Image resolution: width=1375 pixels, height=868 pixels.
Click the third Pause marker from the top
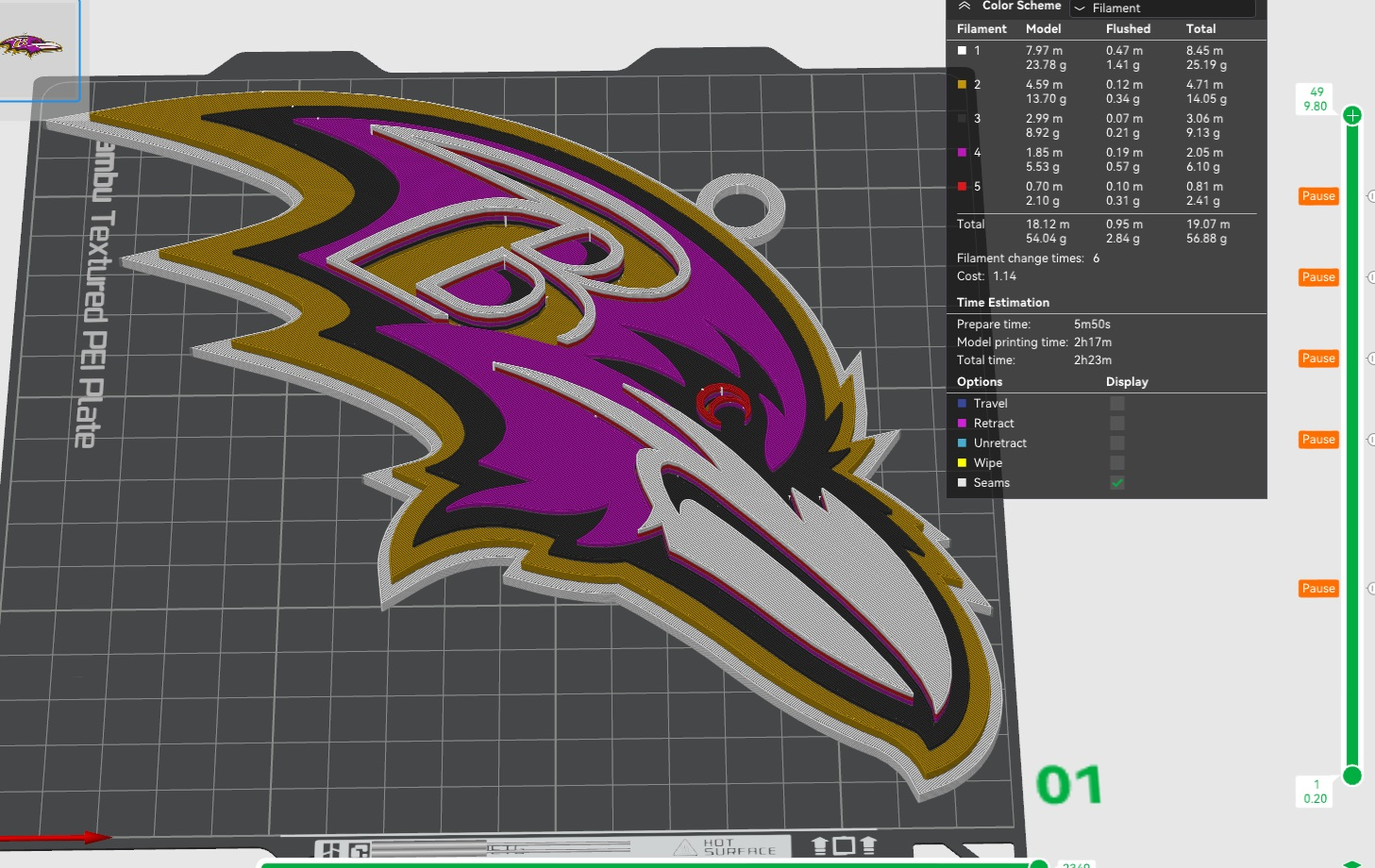[x=1318, y=359]
